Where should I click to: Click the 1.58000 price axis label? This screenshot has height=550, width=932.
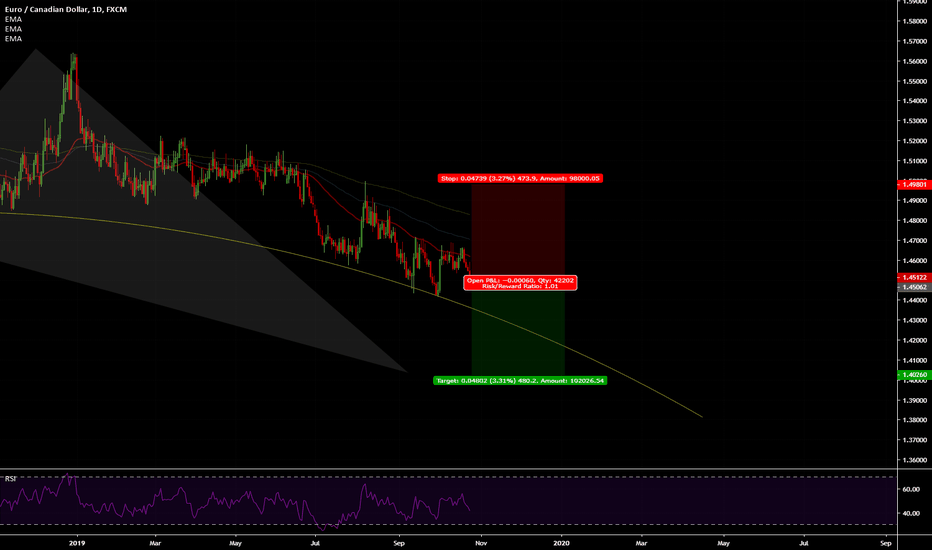coord(915,21)
